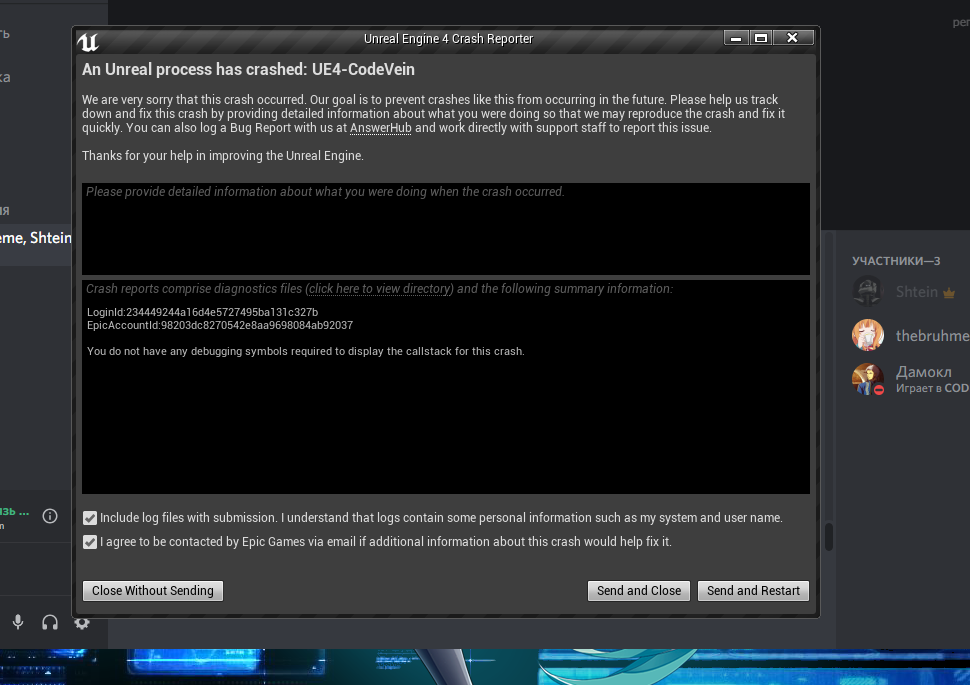Mute the Discord microphone
970x685 pixels.
(x=18, y=622)
